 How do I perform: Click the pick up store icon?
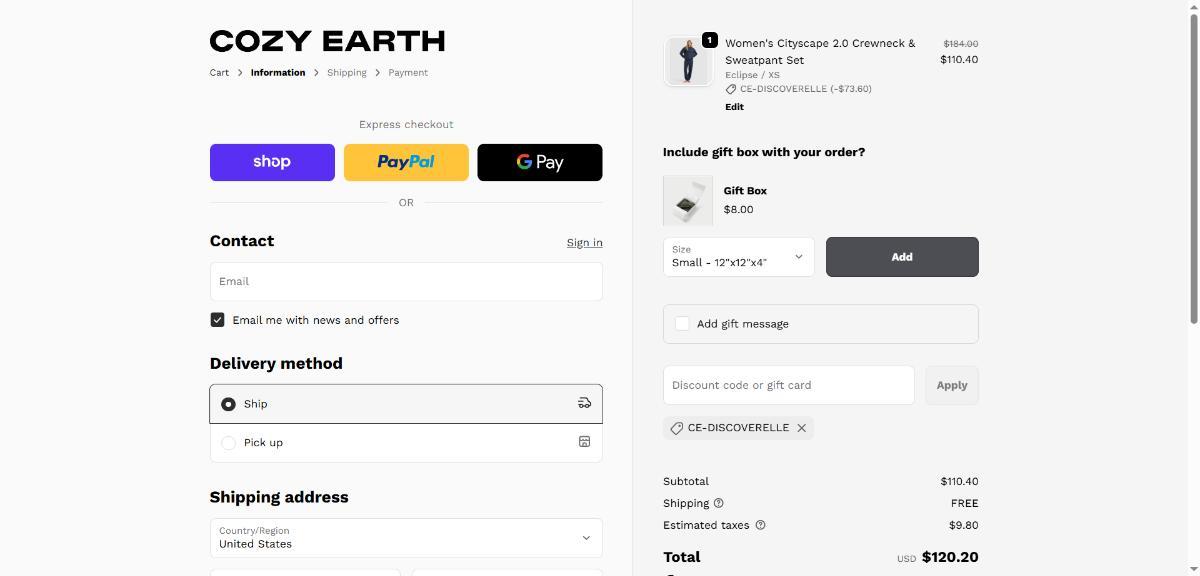[x=585, y=442]
